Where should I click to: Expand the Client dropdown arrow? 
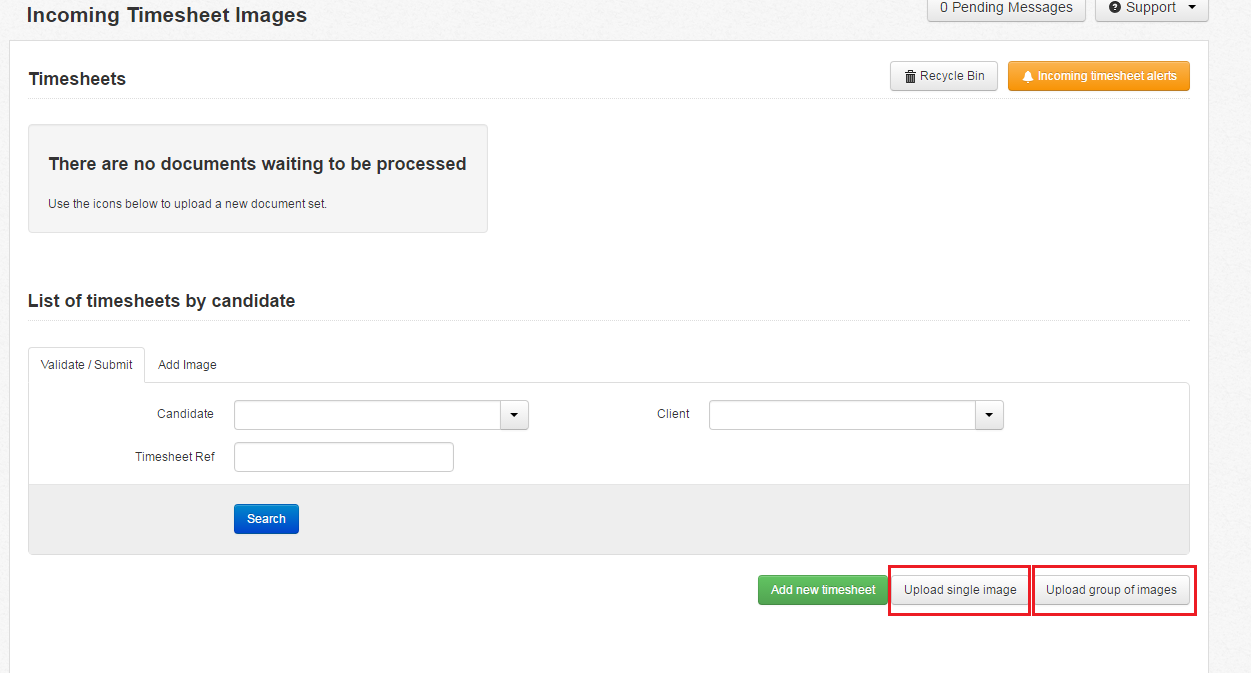(989, 415)
